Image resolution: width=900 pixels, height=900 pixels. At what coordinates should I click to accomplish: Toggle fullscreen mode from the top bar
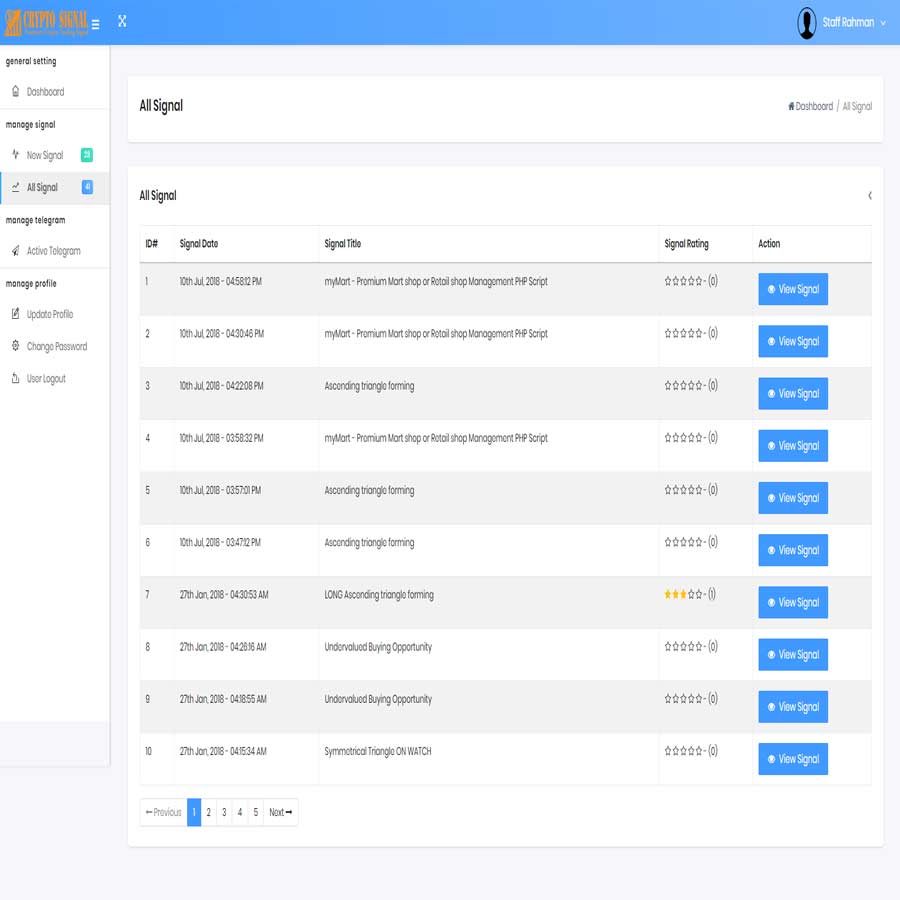click(x=122, y=19)
